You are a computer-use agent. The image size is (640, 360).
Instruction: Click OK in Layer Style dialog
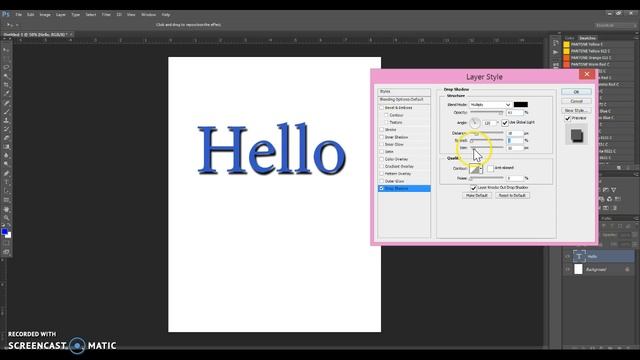pyautogui.click(x=576, y=92)
